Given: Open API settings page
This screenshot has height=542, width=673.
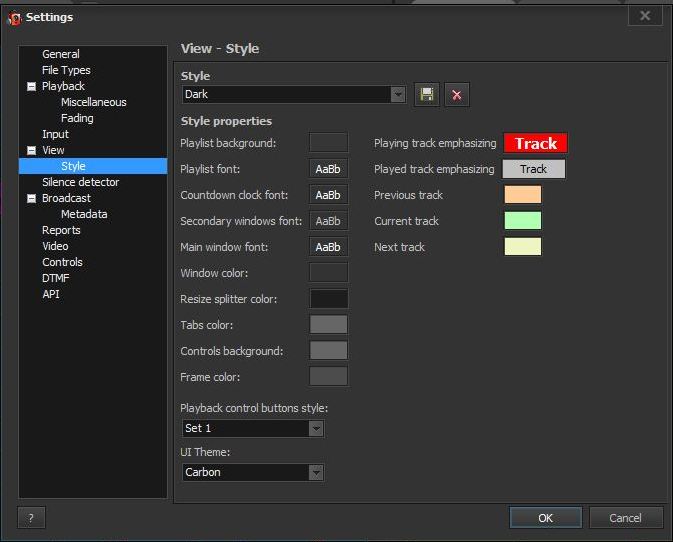Looking at the screenshot, I should [x=51, y=294].
